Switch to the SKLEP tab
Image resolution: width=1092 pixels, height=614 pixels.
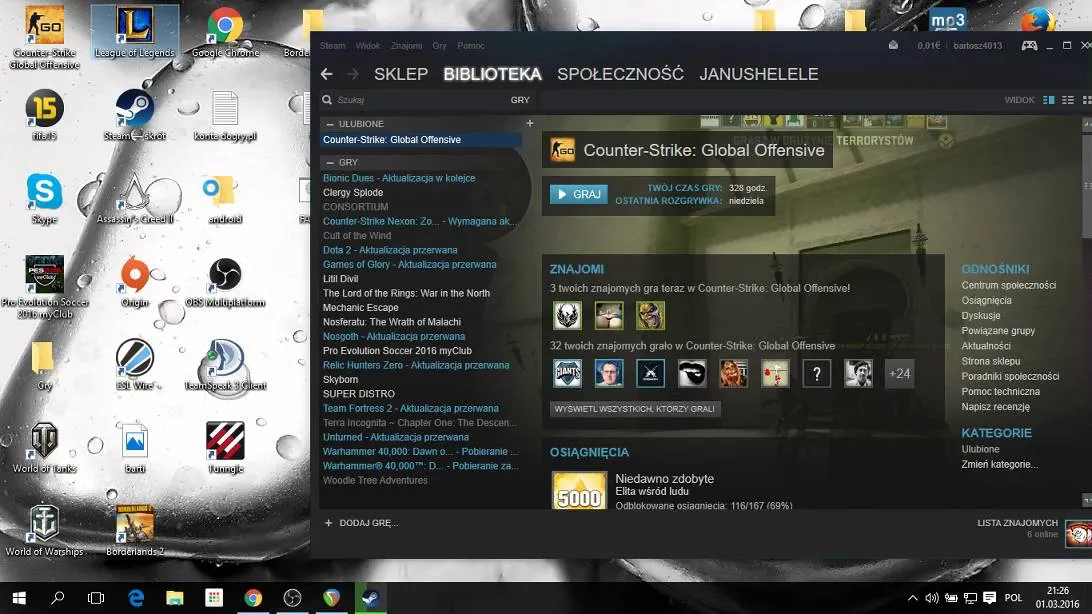[401, 74]
